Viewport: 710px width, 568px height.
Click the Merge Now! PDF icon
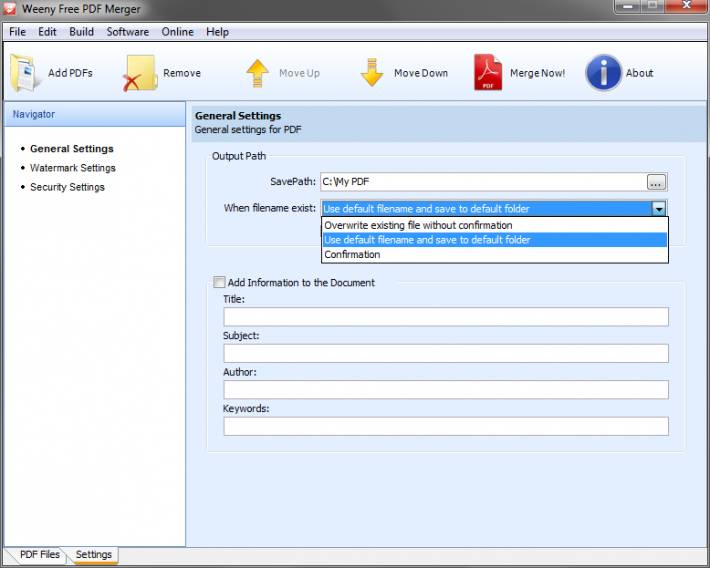pos(488,72)
